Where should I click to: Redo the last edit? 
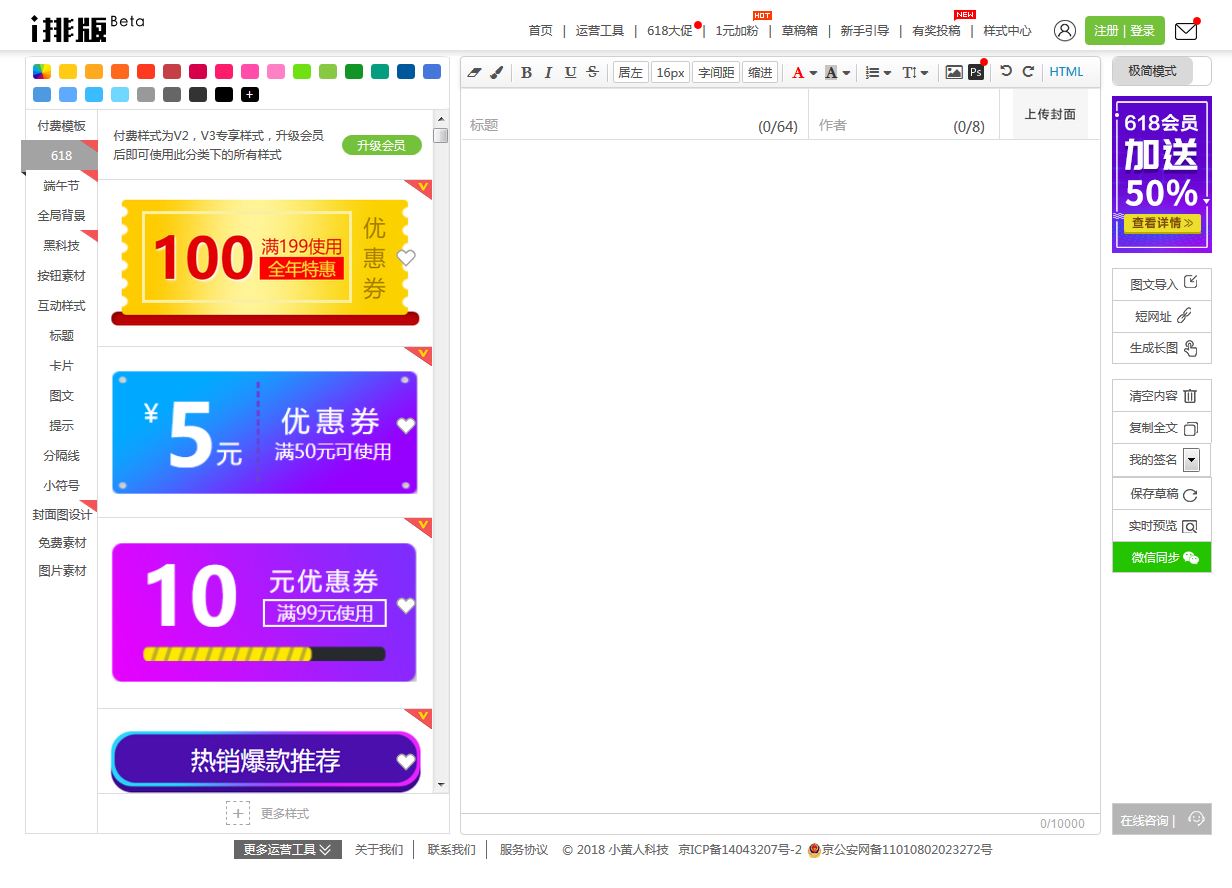point(1028,72)
